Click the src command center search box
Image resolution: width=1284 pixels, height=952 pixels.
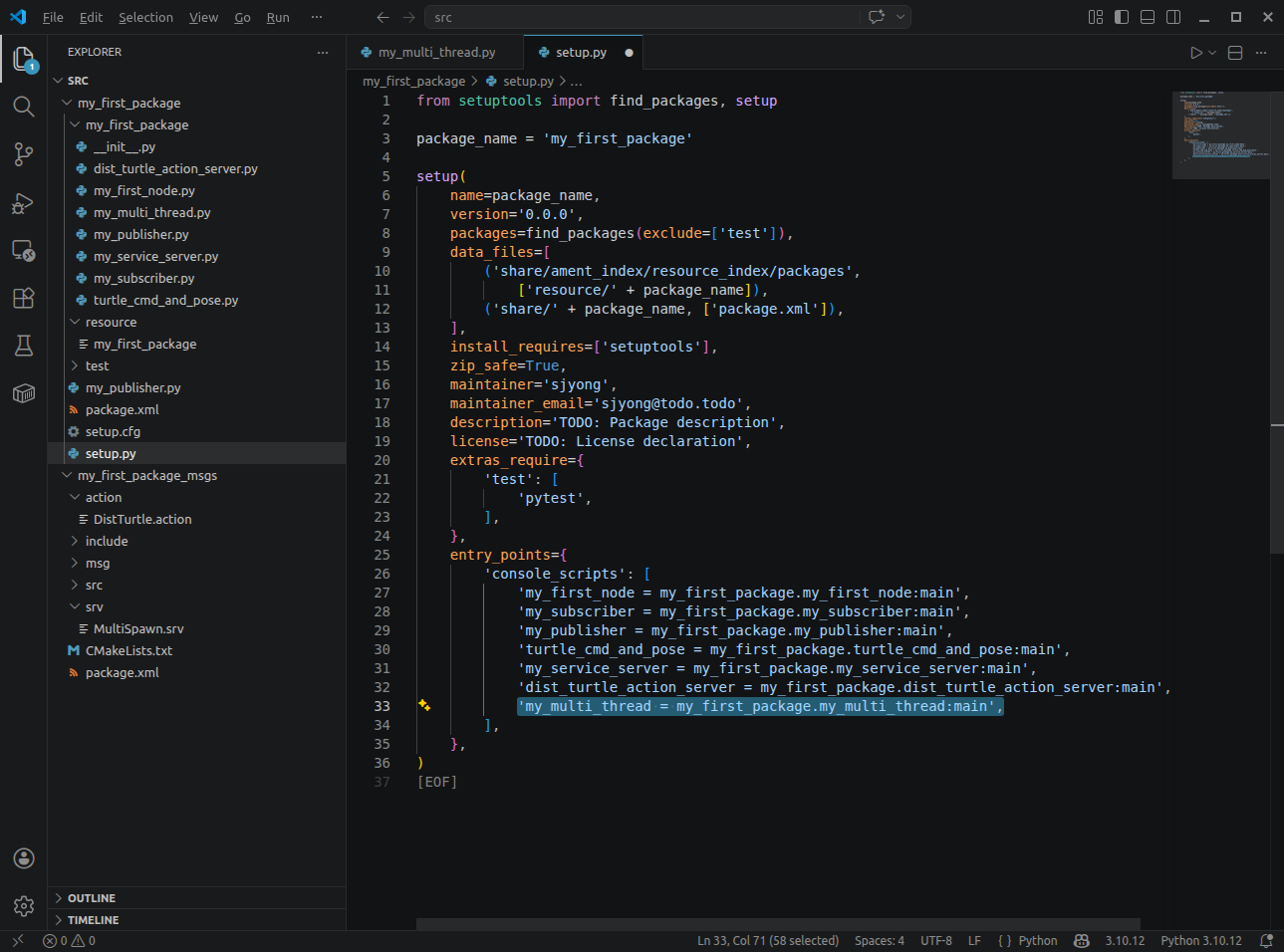click(x=642, y=17)
